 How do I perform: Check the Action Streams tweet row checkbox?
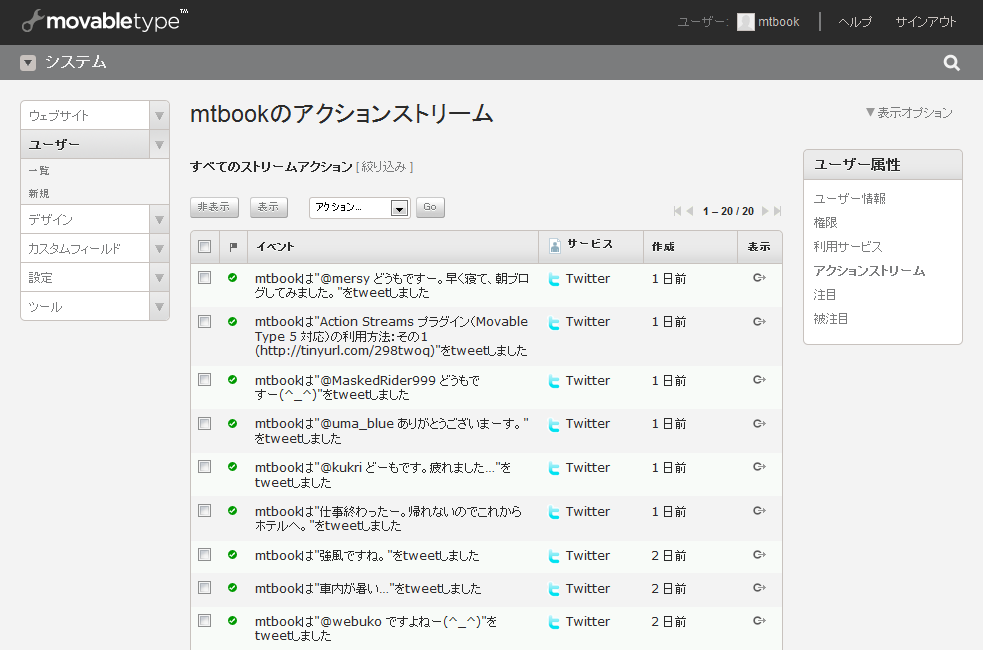coord(204,322)
